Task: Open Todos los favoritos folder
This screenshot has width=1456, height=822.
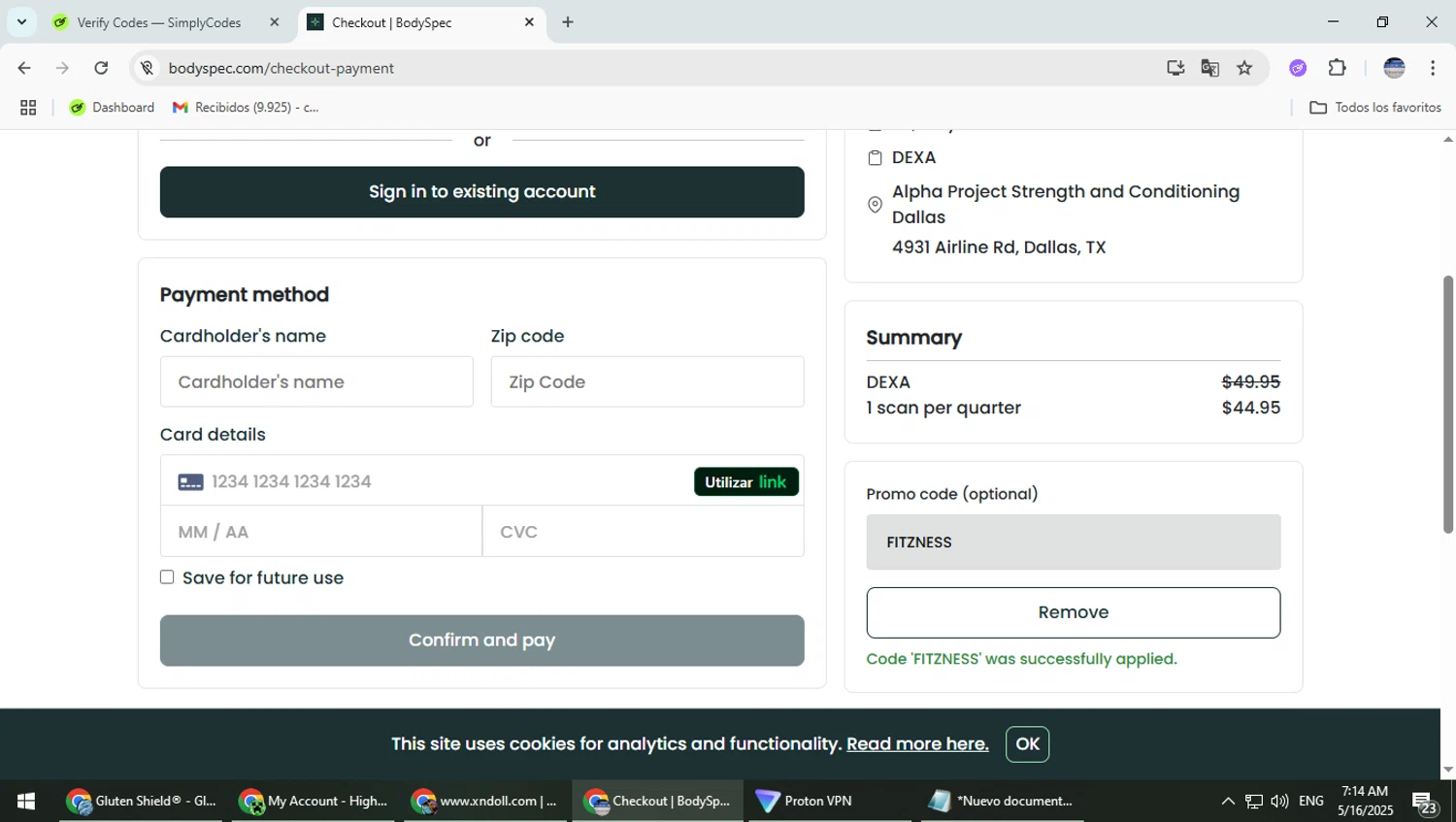Action: click(x=1375, y=108)
